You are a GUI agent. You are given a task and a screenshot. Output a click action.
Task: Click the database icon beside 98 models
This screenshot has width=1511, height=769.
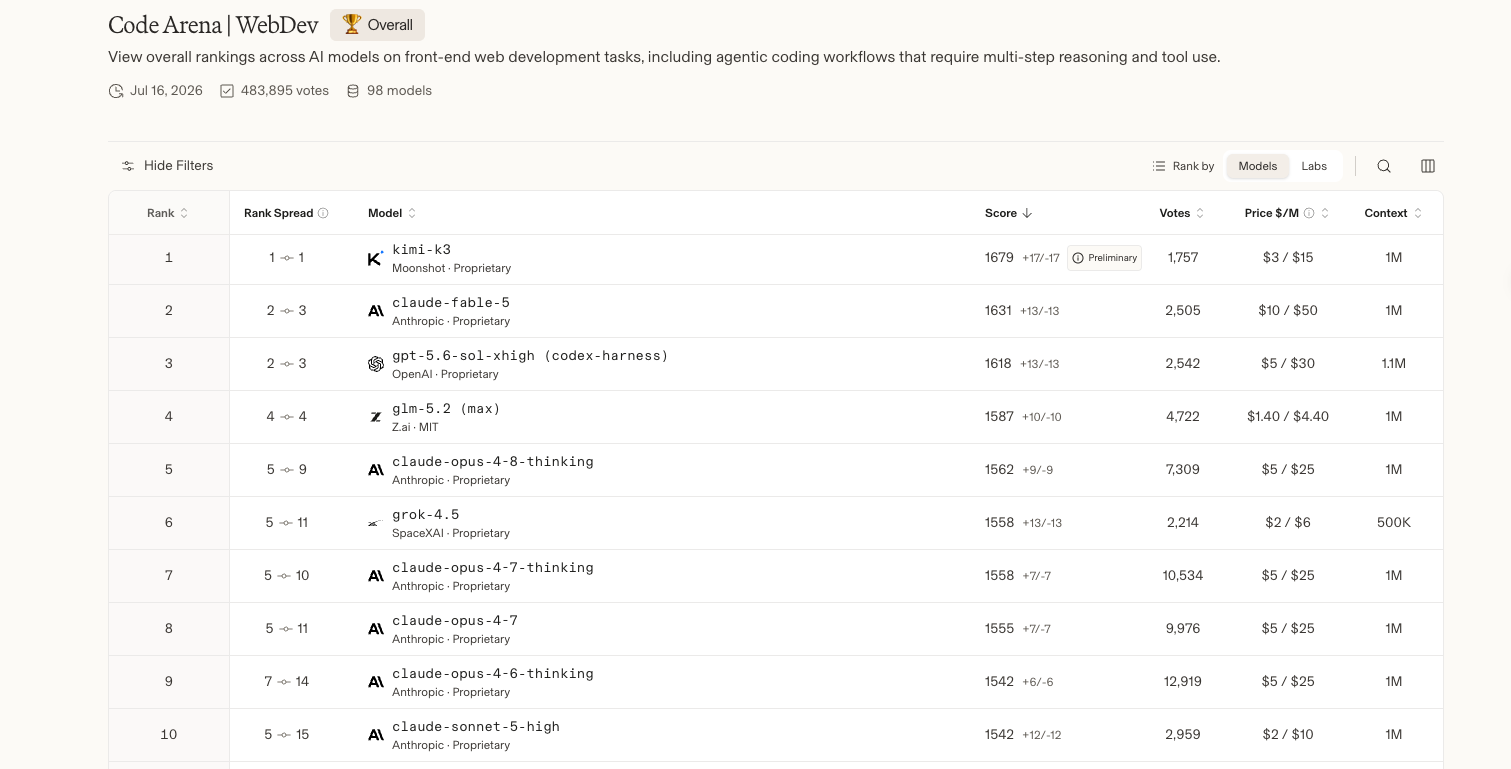coord(353,91)
